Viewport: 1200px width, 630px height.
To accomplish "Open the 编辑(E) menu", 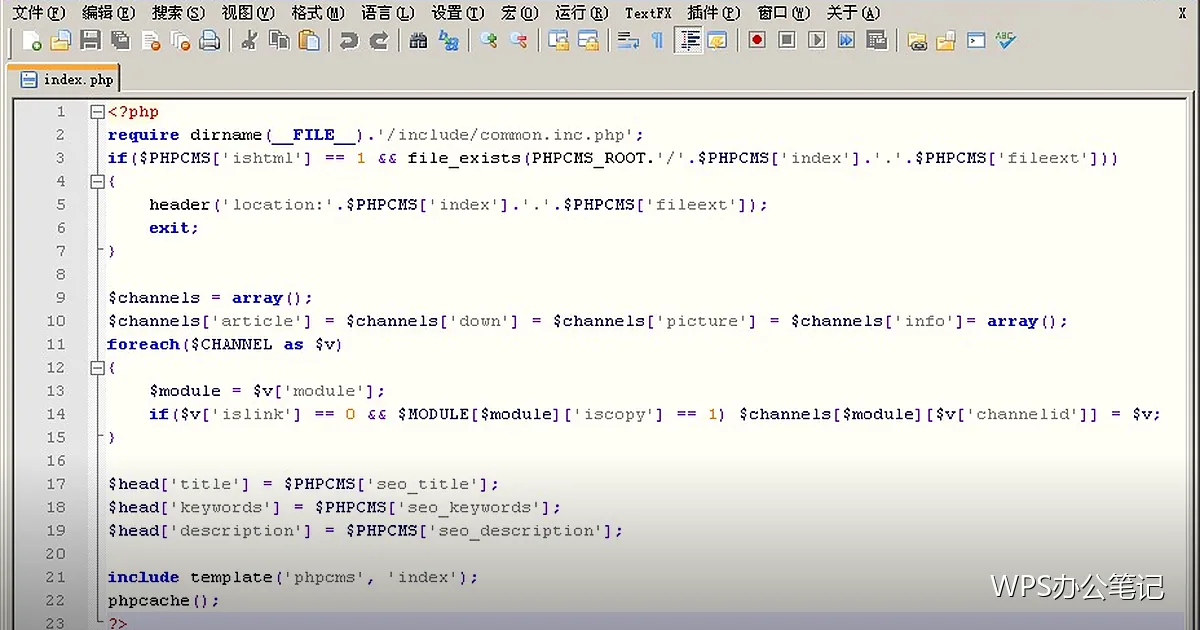I will (x=108, y=13).
